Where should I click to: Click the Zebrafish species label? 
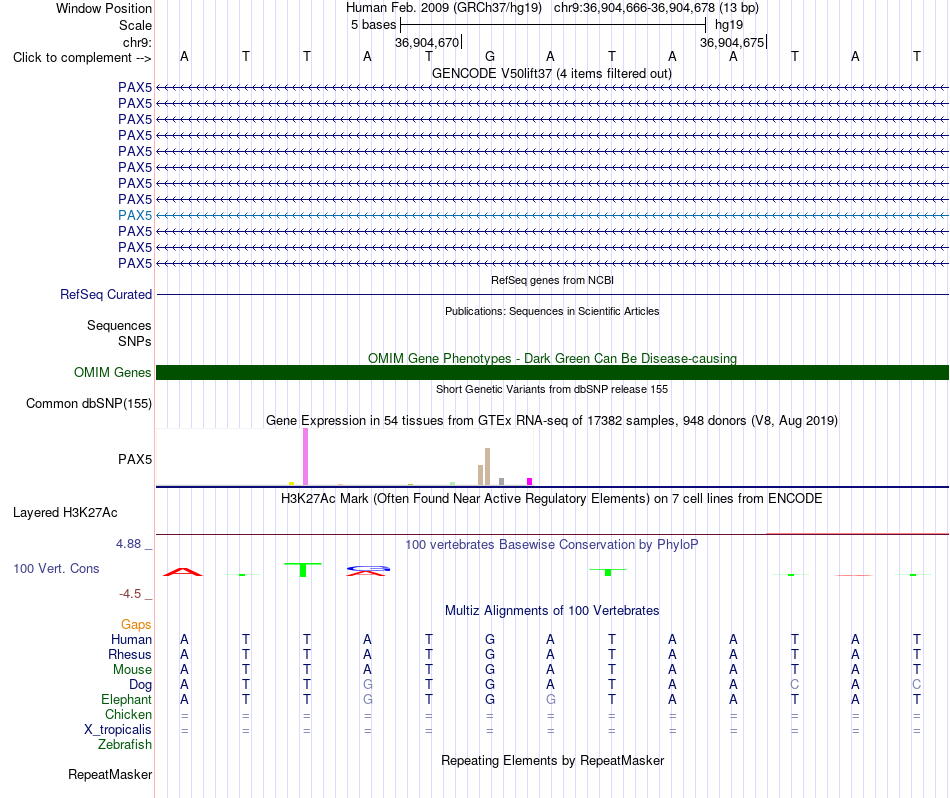coord(125,744)
